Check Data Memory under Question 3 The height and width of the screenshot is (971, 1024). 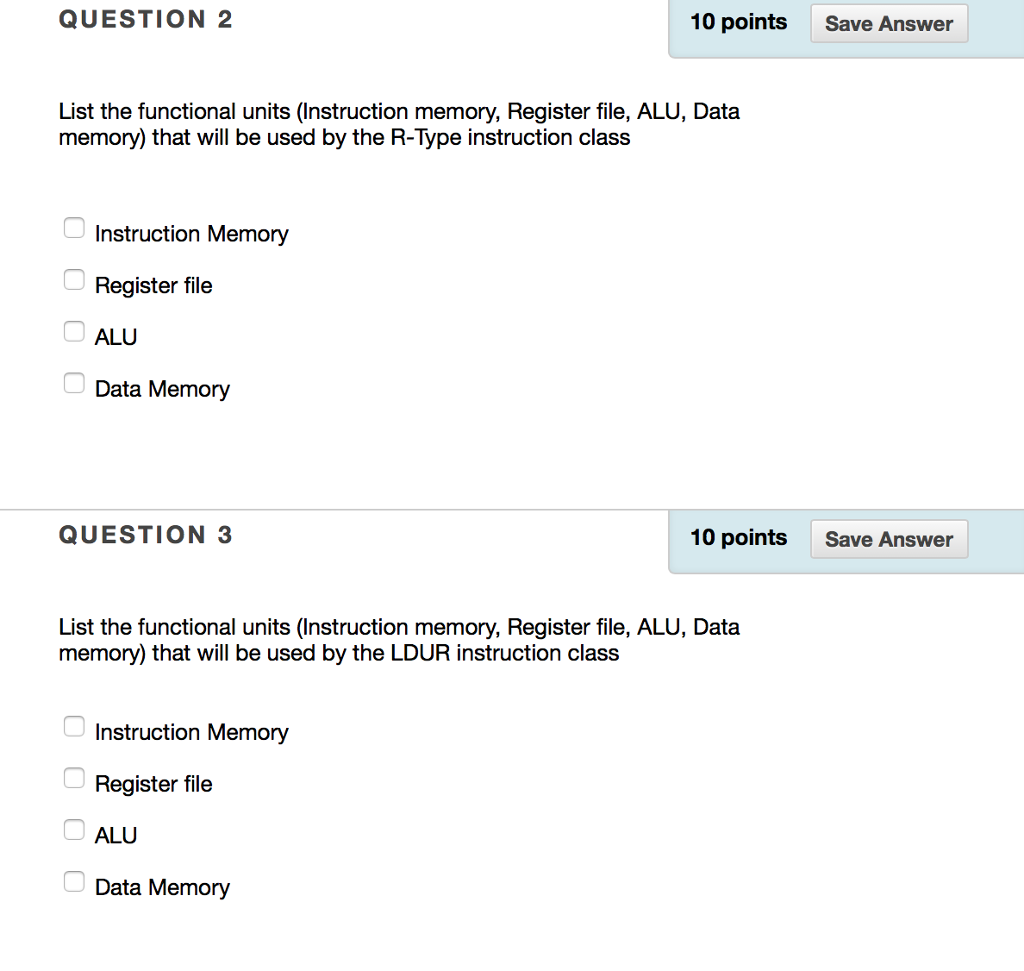point(74,881)
